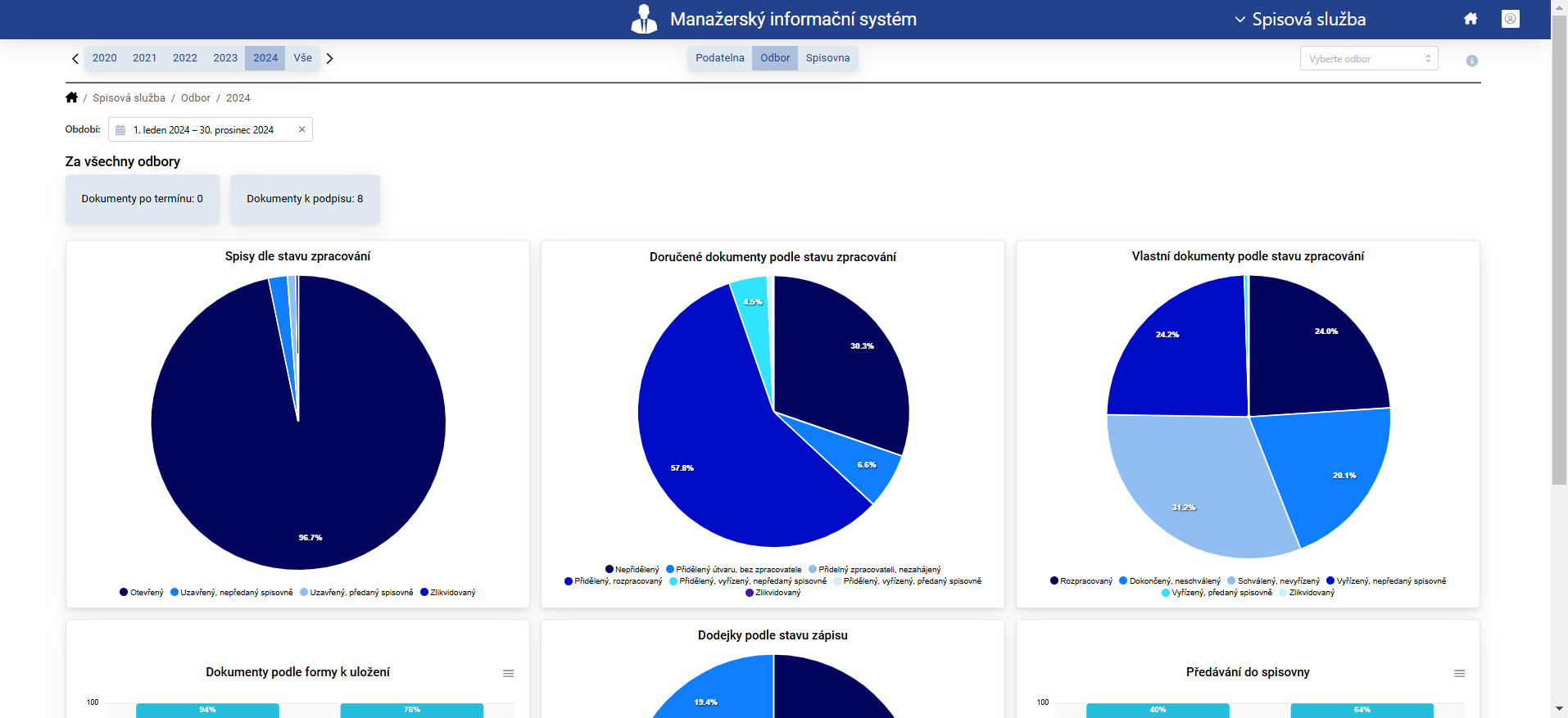Open the Vyberte odbor dropdown
Image resolution: width=1568 pixels, height=718 pixels.
coord(1368,59)
